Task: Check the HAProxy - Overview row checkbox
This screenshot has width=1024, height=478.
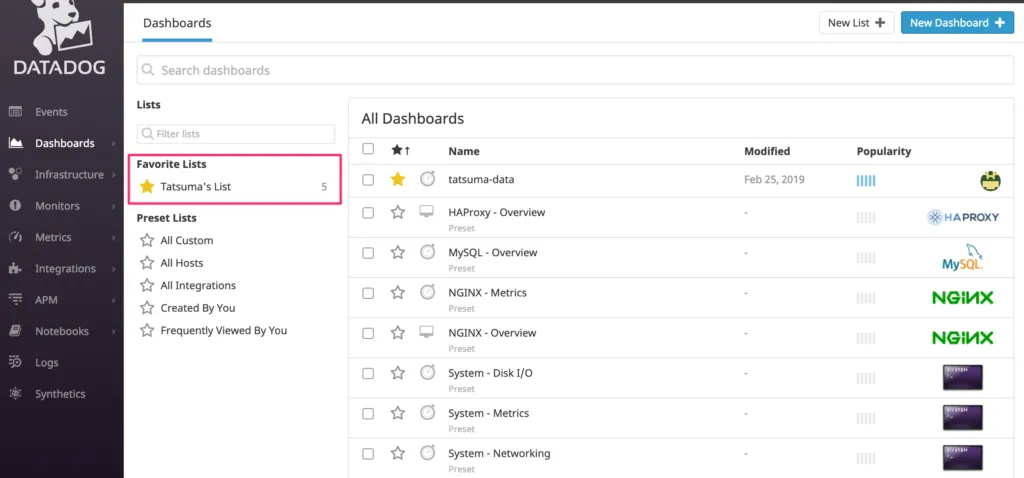Action: pyautogui.click(x=368, y=213)
